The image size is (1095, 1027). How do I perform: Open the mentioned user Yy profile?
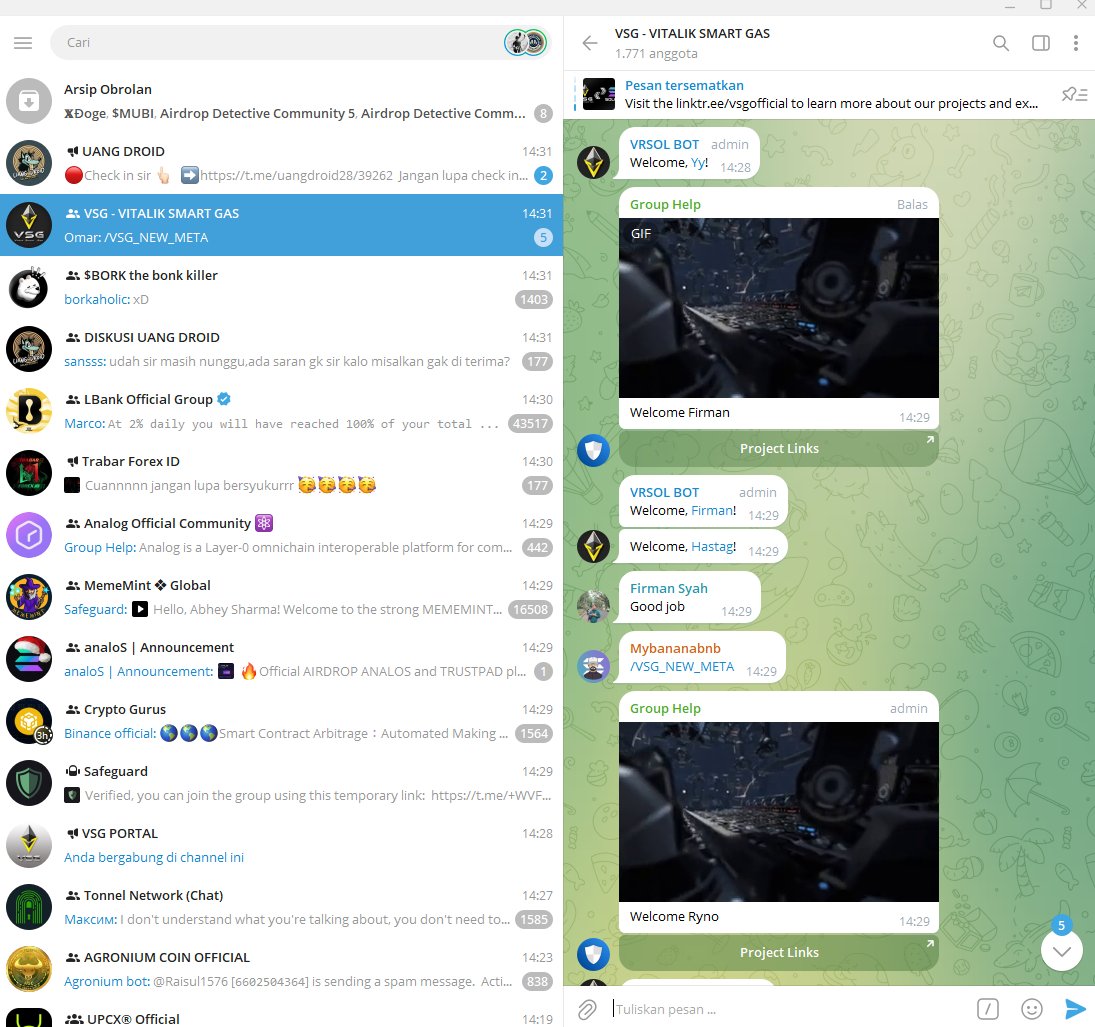click(x=698, y=163)
